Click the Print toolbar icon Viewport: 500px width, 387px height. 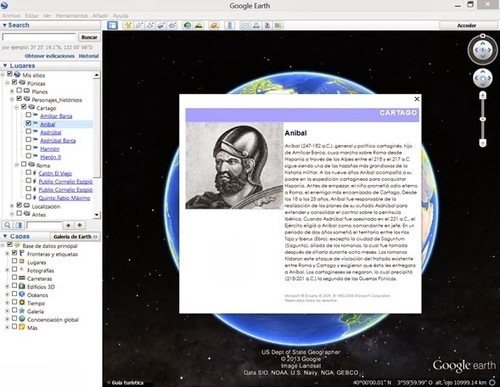point(256,25)
